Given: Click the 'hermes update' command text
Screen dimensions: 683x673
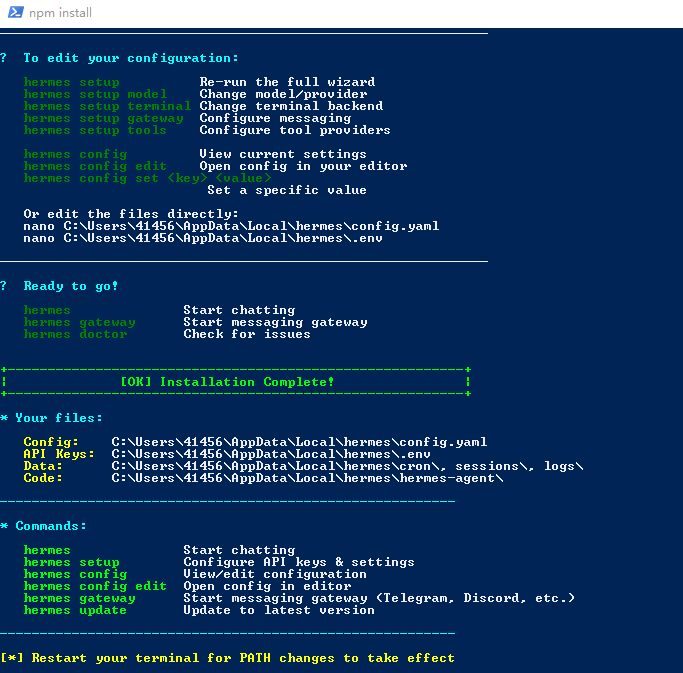Looking at the screenshot, I should [75, 610].
